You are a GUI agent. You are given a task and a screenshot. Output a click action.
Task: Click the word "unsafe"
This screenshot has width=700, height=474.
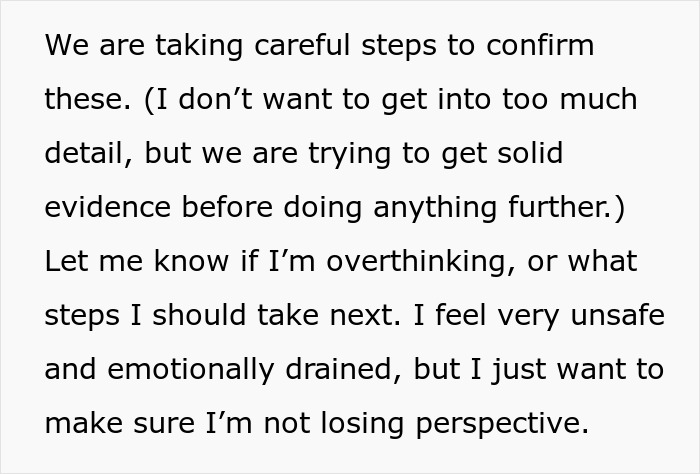(x=618, y=315)
